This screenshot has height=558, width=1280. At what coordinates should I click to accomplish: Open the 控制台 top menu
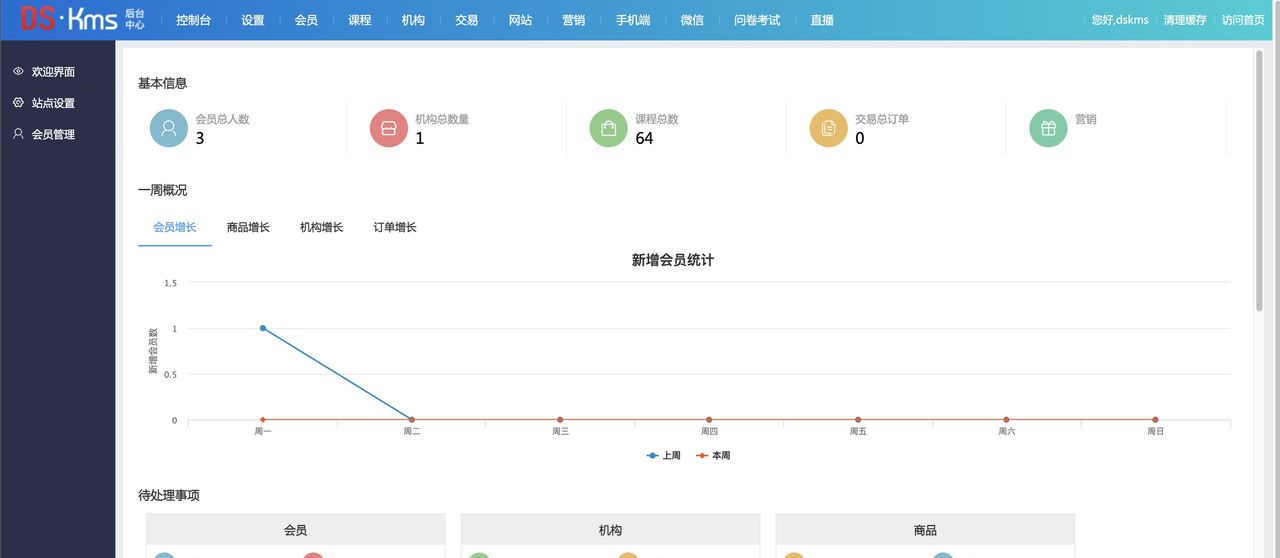[193, 20]
